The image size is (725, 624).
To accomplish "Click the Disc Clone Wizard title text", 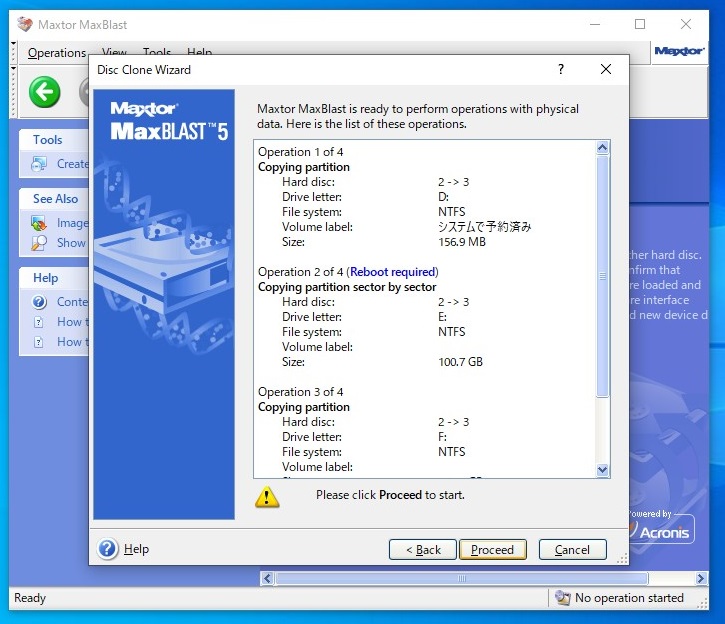I will (x=144, y=70).
